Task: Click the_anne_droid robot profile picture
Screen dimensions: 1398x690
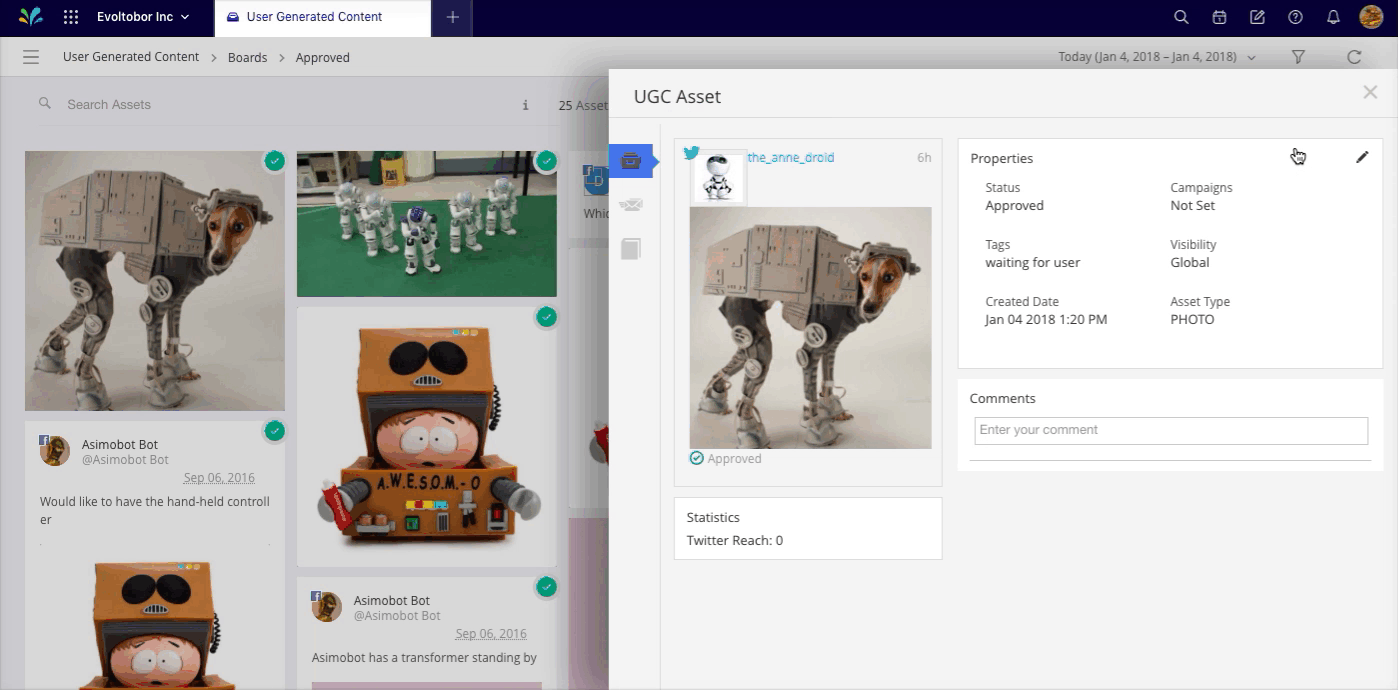Action: [x=719, y=177]
